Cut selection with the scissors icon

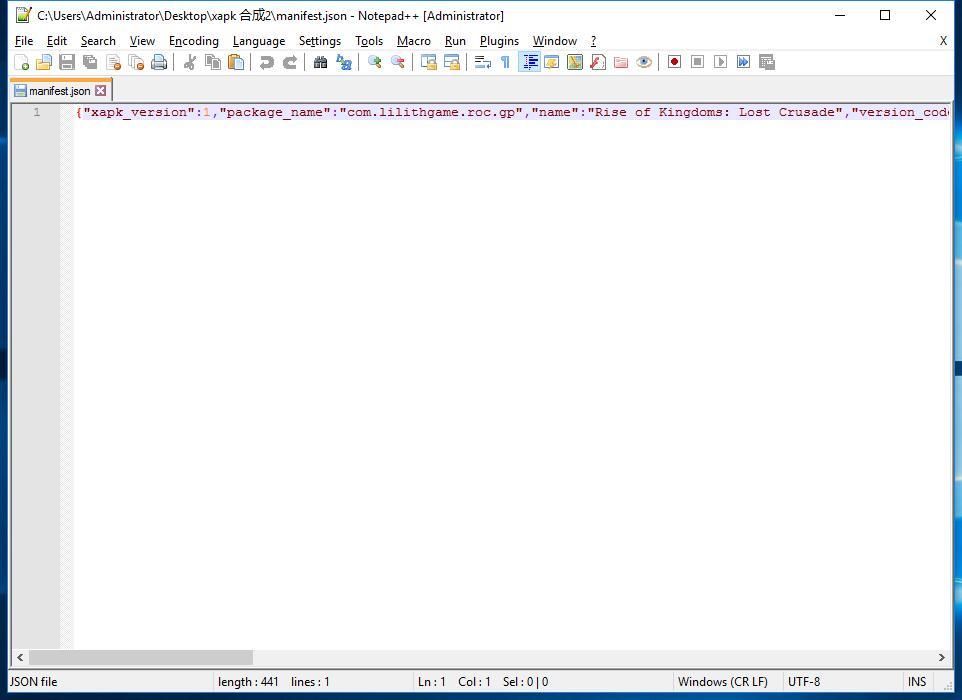[190, 62]
